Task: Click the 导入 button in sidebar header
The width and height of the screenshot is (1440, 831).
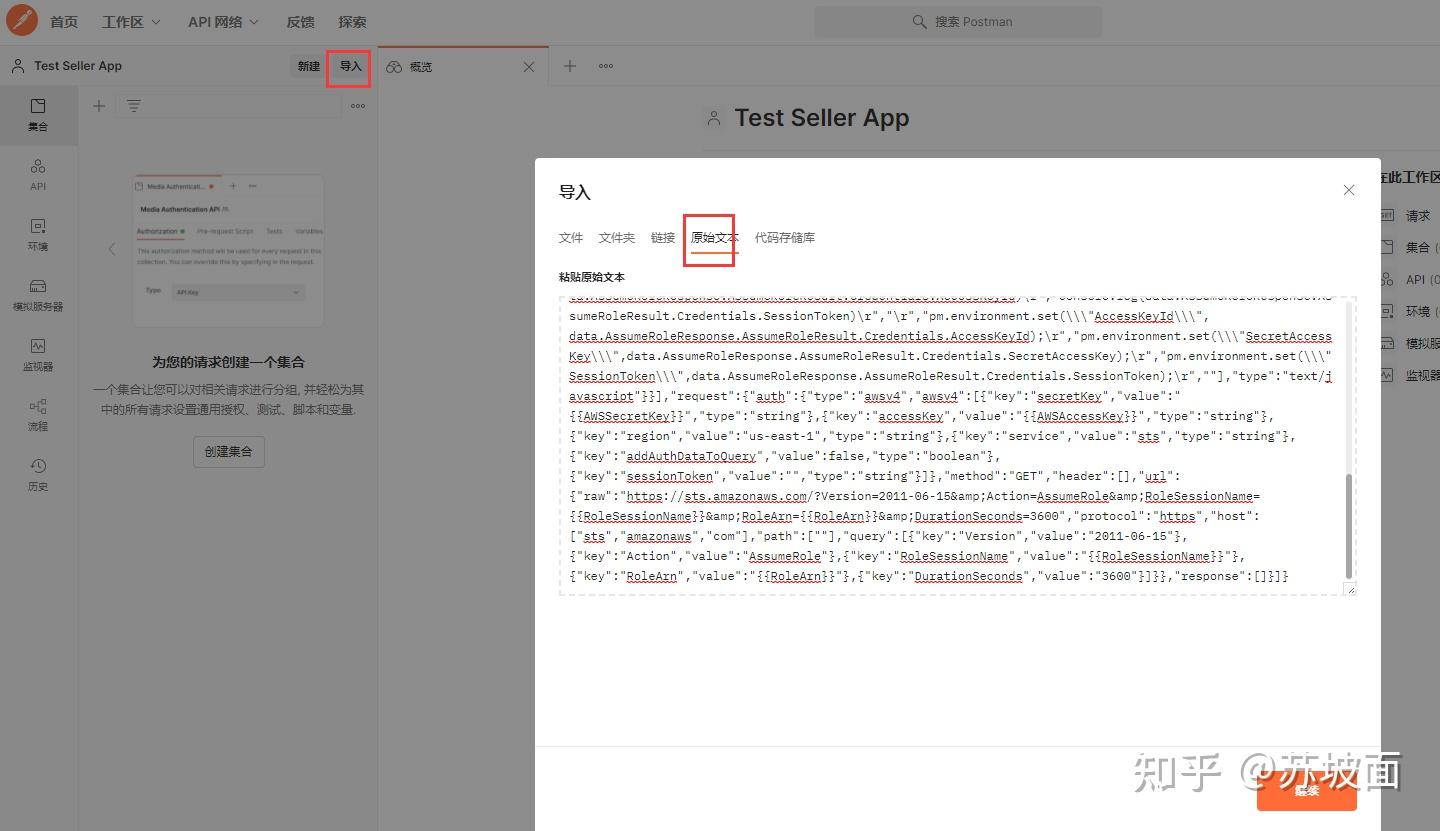Action: (x=350, y=66)
